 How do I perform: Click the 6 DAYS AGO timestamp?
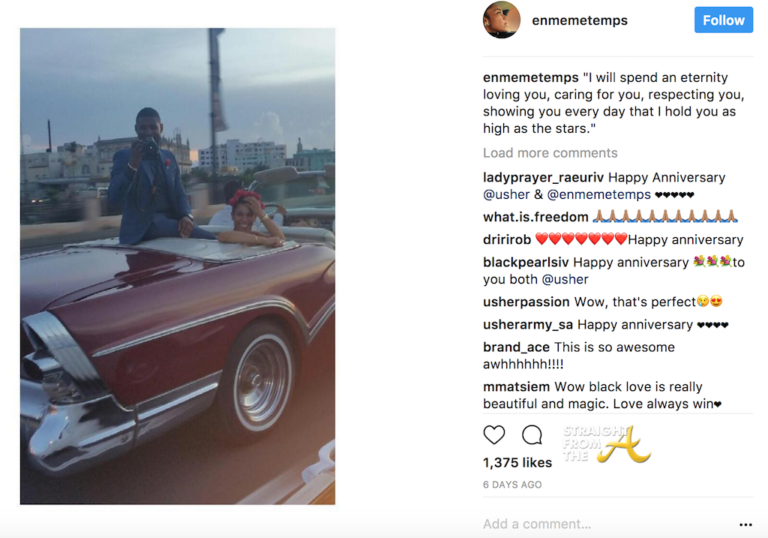click(512, 485)
